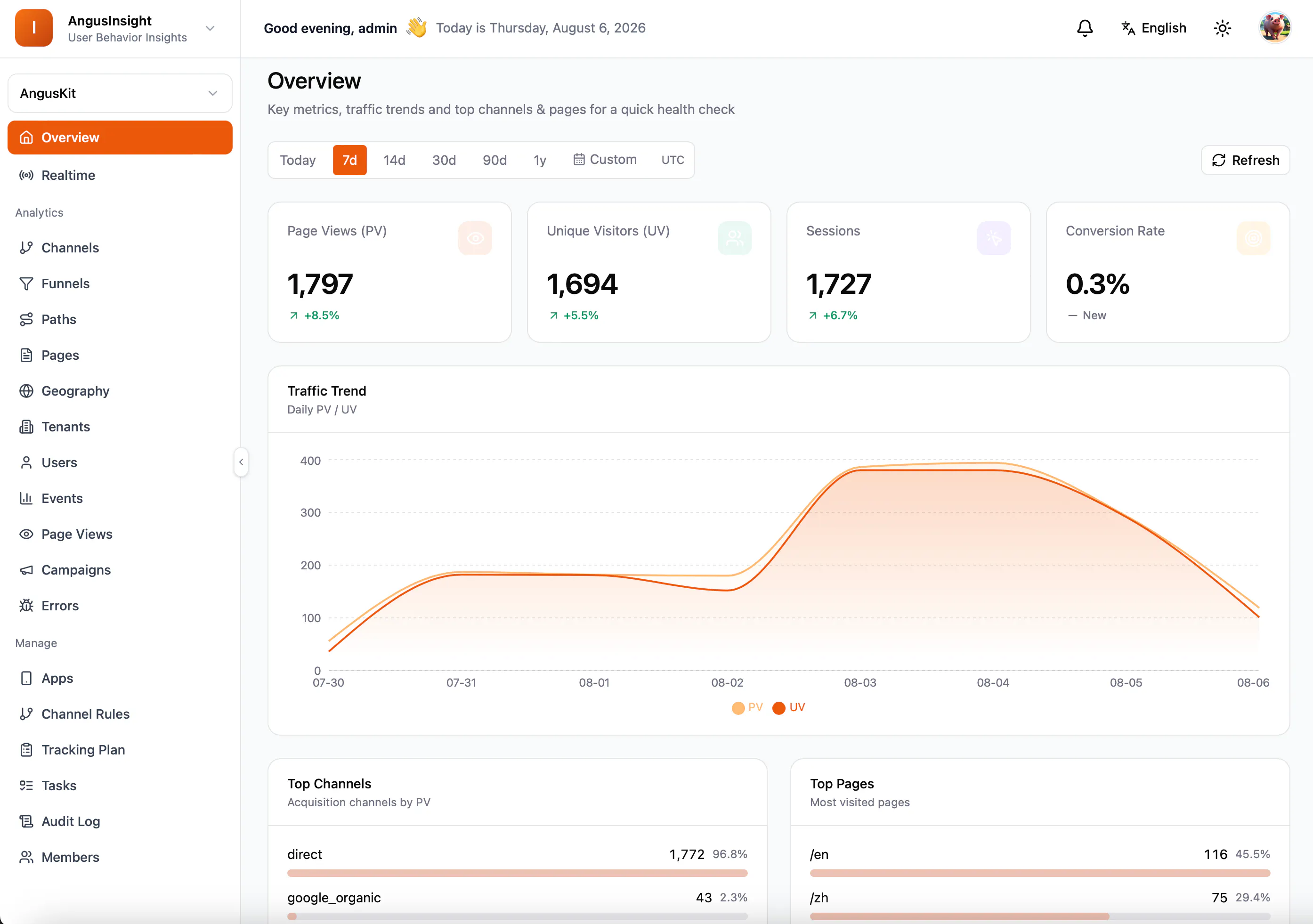Click the Tracking Plan clipboard icon

(x=26, y=750)
